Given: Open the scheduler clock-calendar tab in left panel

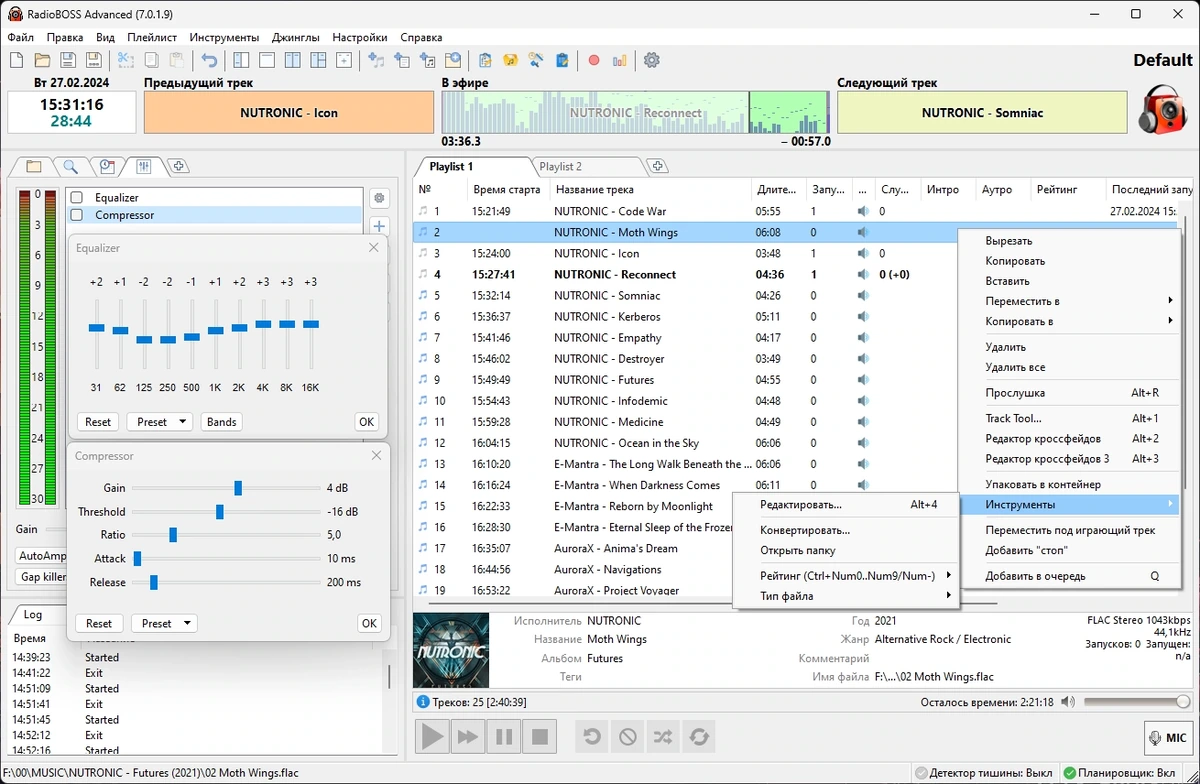Looking at the screenshot, I should click(x=107, y=166).
